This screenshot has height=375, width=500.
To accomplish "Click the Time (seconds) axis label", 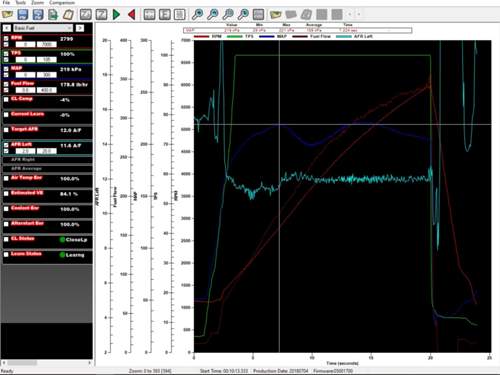I will (x=342, y=363).
